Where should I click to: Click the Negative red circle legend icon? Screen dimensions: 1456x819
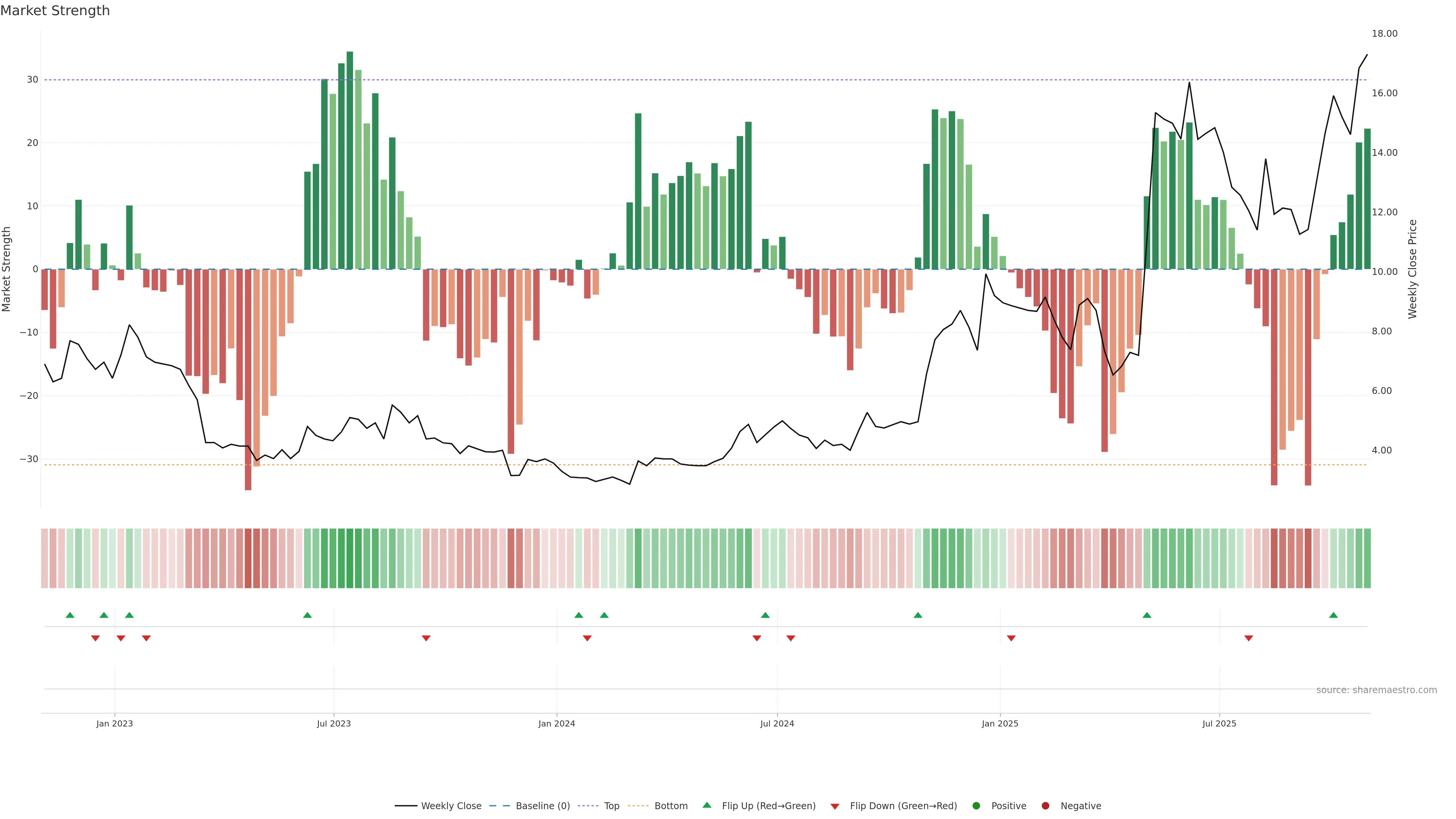(x=1045, y=806)
